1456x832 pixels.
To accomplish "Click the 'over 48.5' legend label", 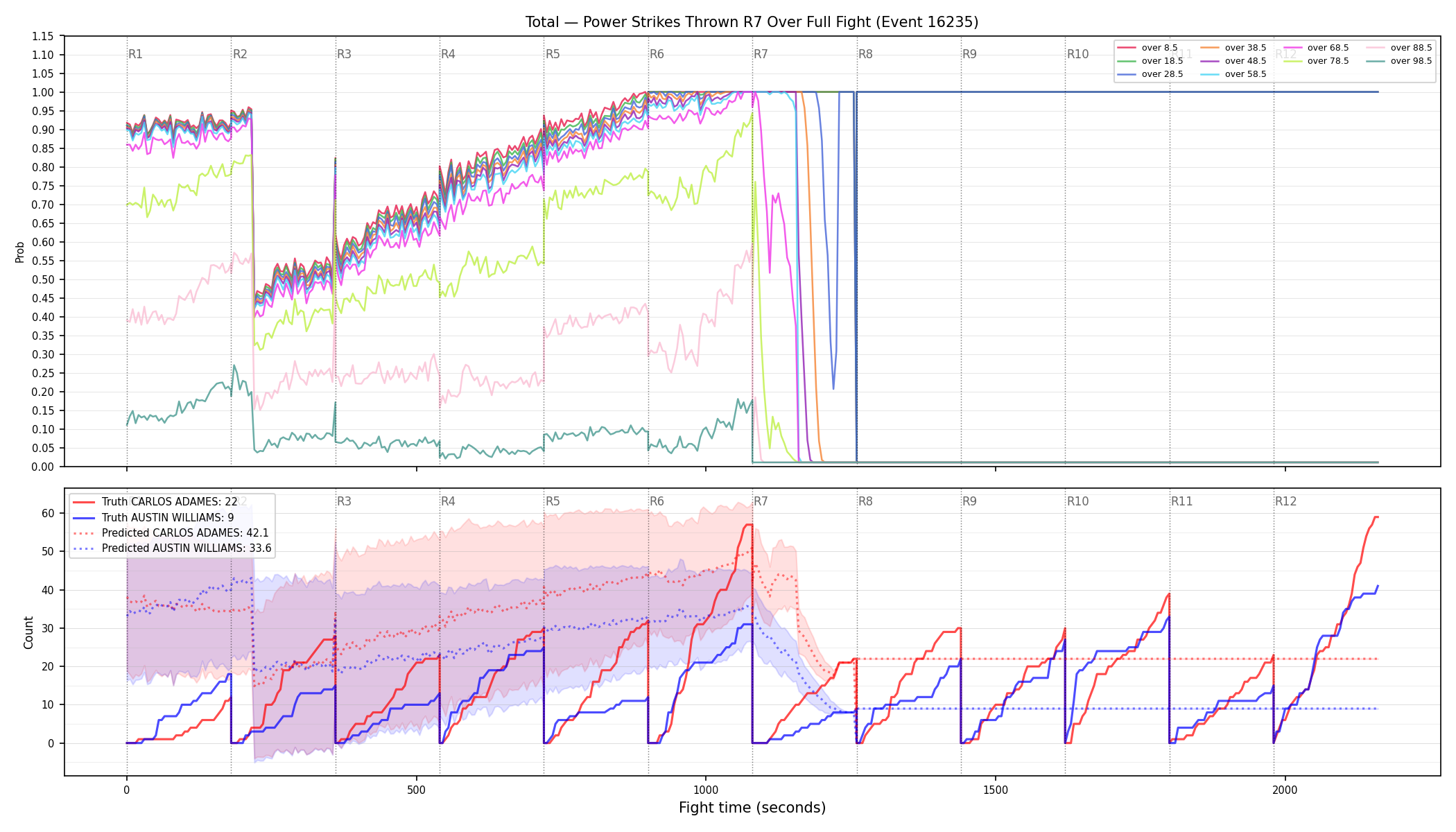I will 1245,61.
